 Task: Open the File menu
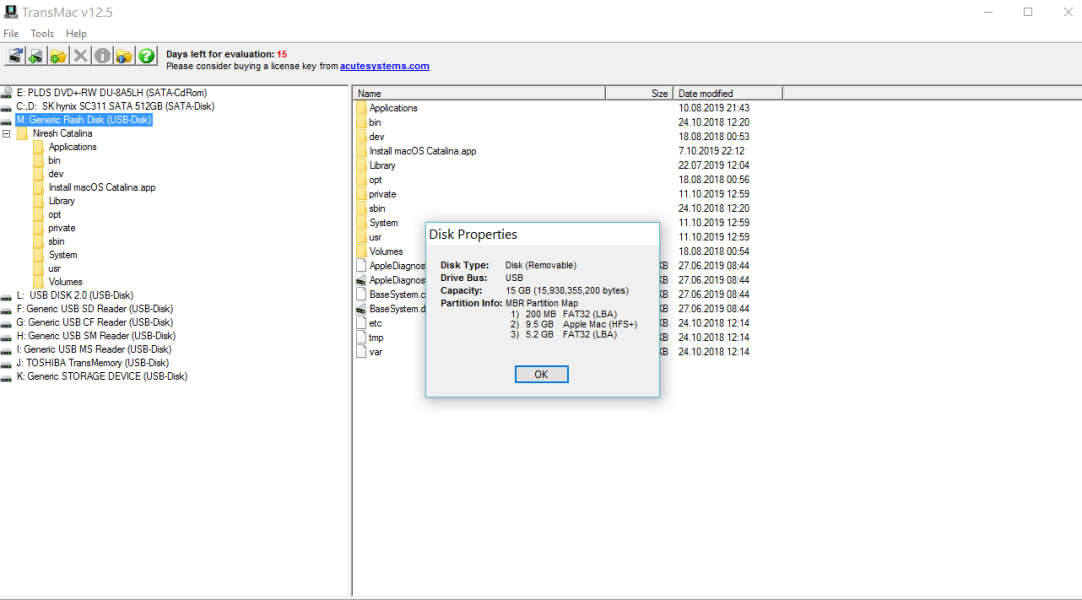(x=11, y=34)
